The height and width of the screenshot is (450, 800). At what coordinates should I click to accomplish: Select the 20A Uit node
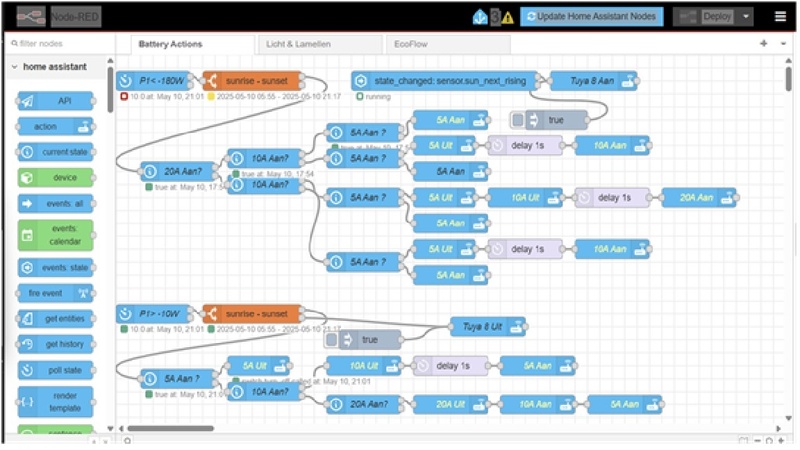coord(451,405)
